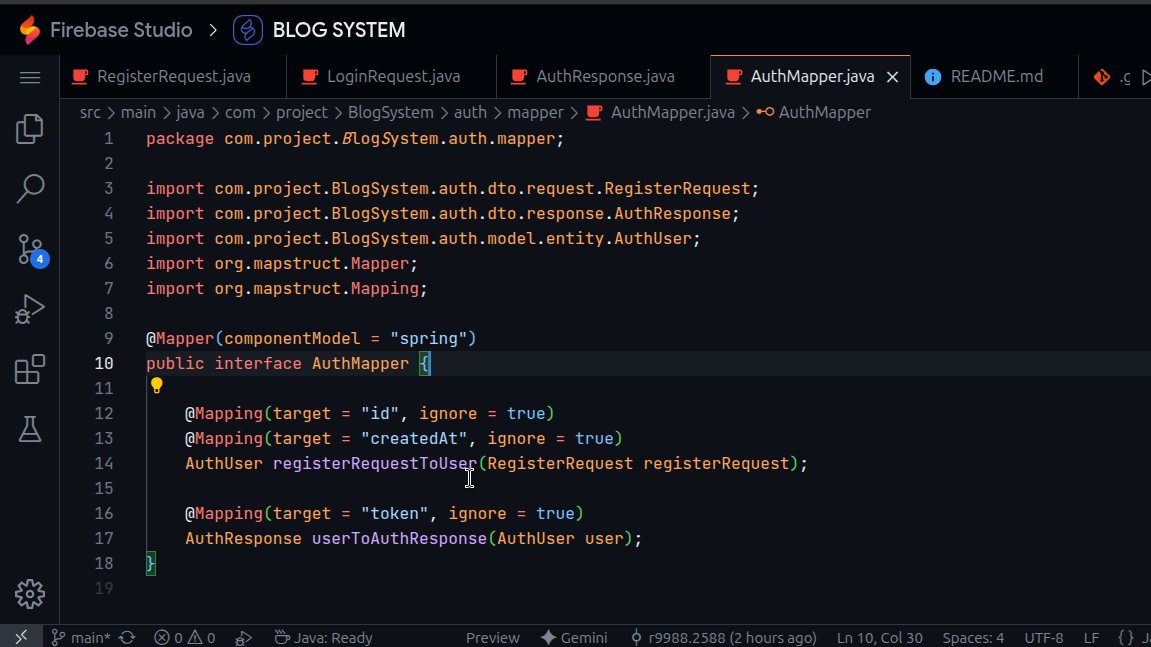Viewport: 1151px width, 647px height.
Task: Click 'registerRequestToUser' method name
Action: click(375, 463)
